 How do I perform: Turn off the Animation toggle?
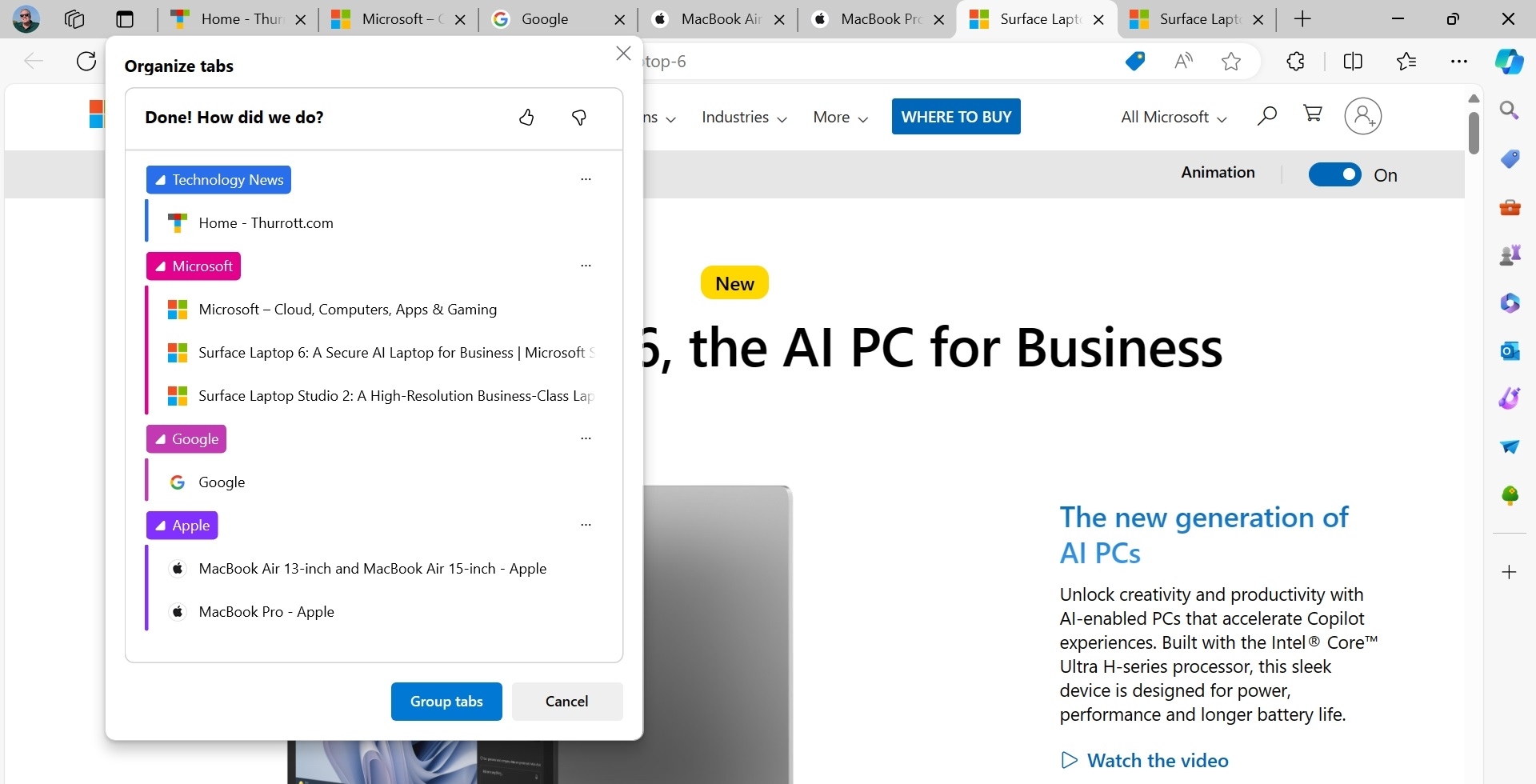pos(1334,174)
